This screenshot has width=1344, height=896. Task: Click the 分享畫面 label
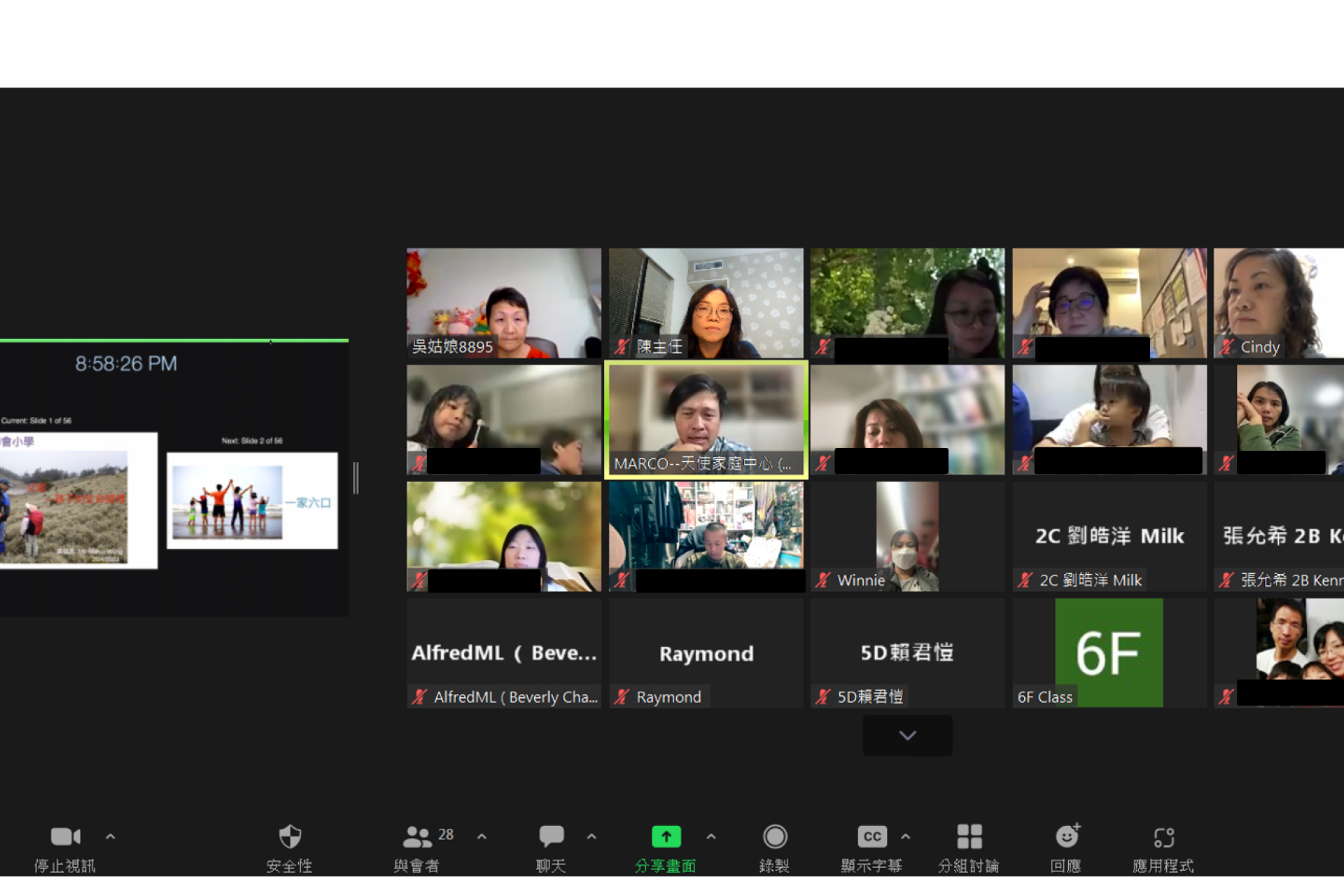[x=665, y=866]
